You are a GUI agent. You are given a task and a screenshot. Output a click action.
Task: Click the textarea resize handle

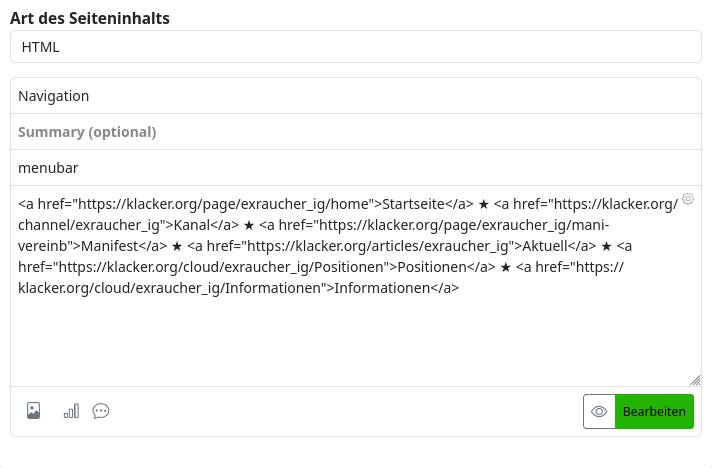click(695, 380)
